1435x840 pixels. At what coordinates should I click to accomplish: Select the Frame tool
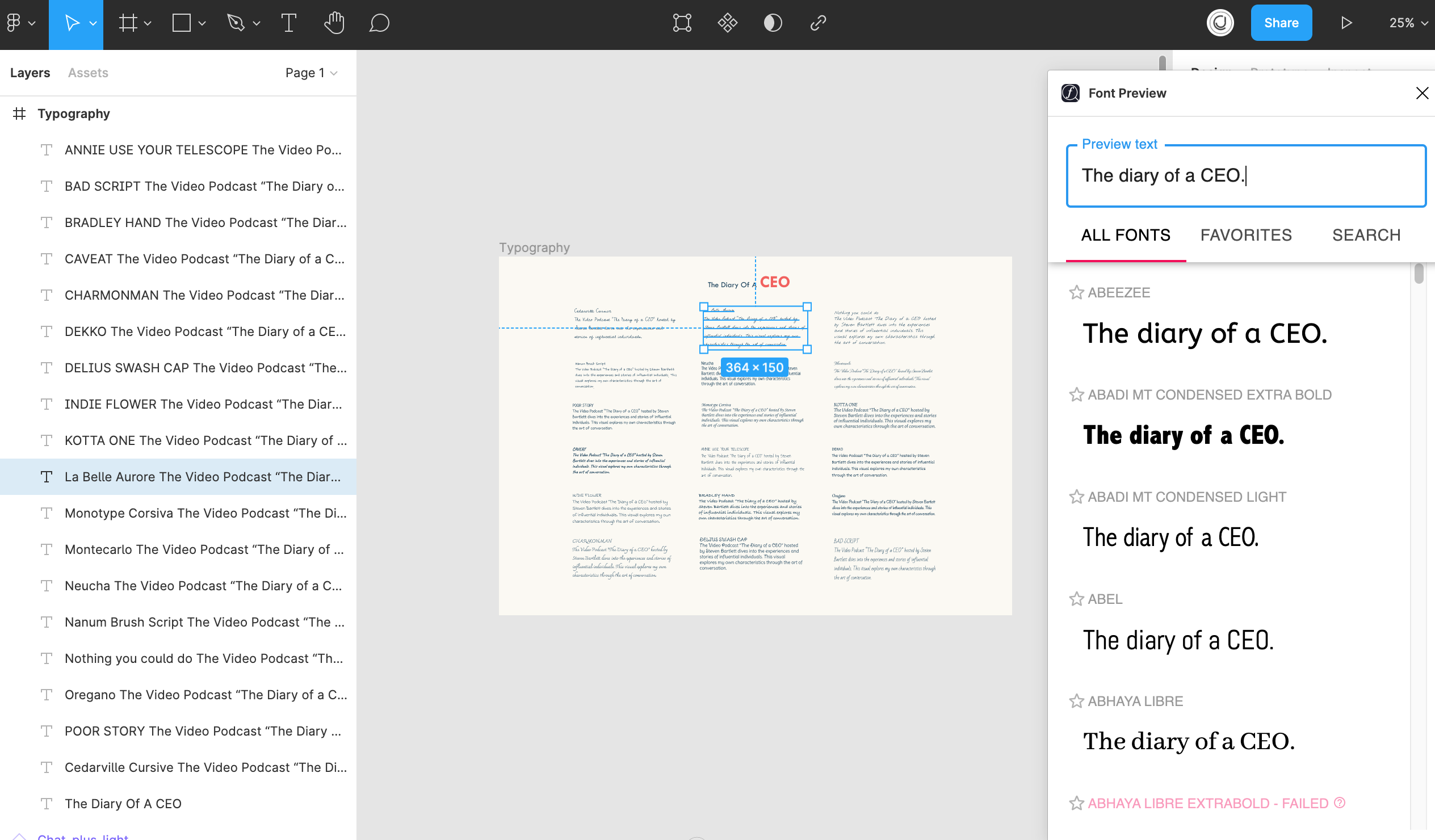128,23
